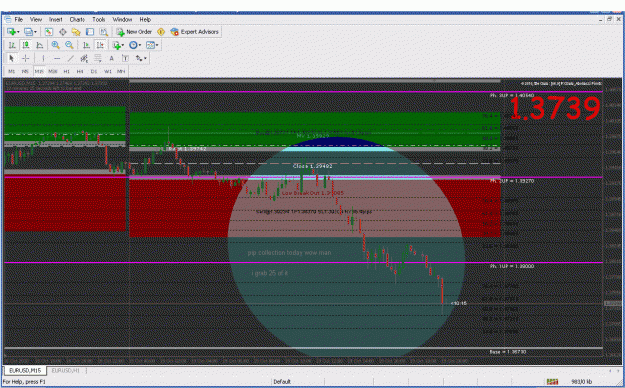Switch to bar chart display

12,45
